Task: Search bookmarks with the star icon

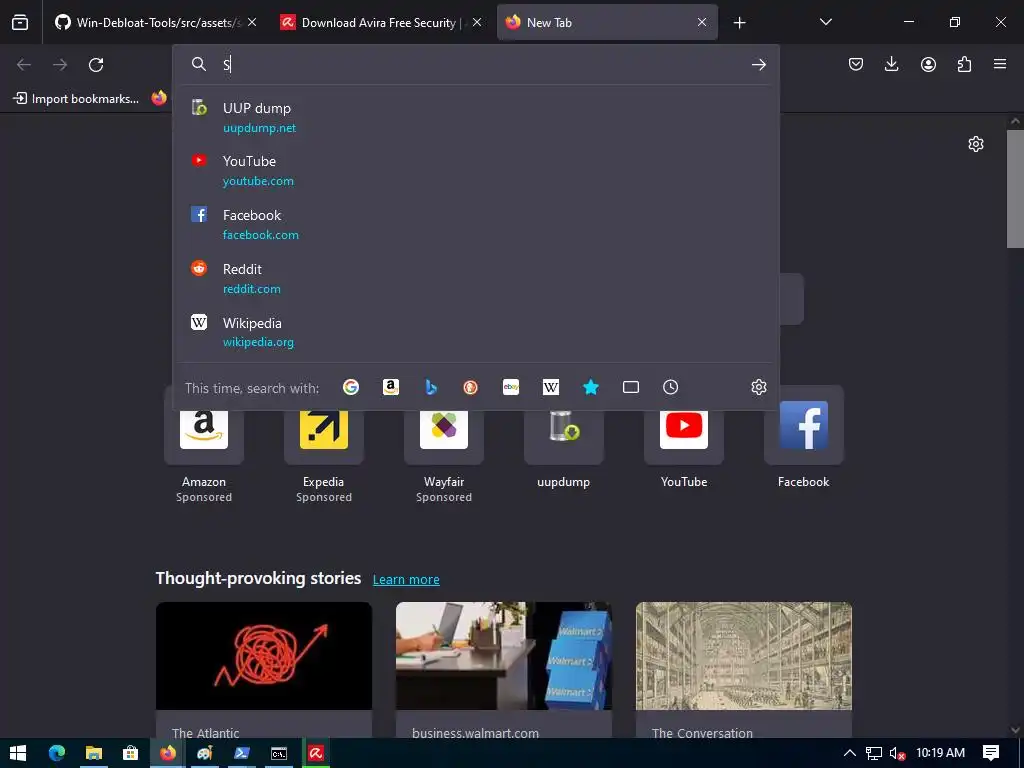Action: 590,387
